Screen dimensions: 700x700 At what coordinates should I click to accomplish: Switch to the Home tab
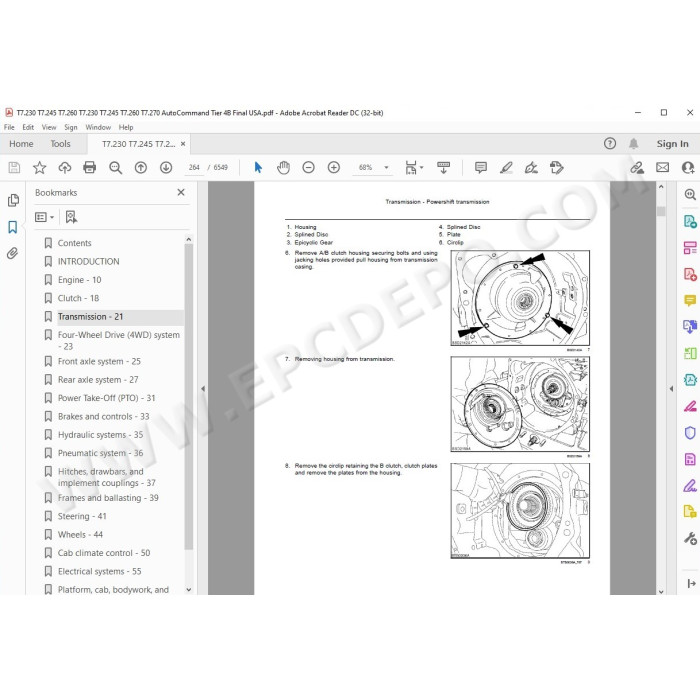pyautogui.click(x=21, y=144)
